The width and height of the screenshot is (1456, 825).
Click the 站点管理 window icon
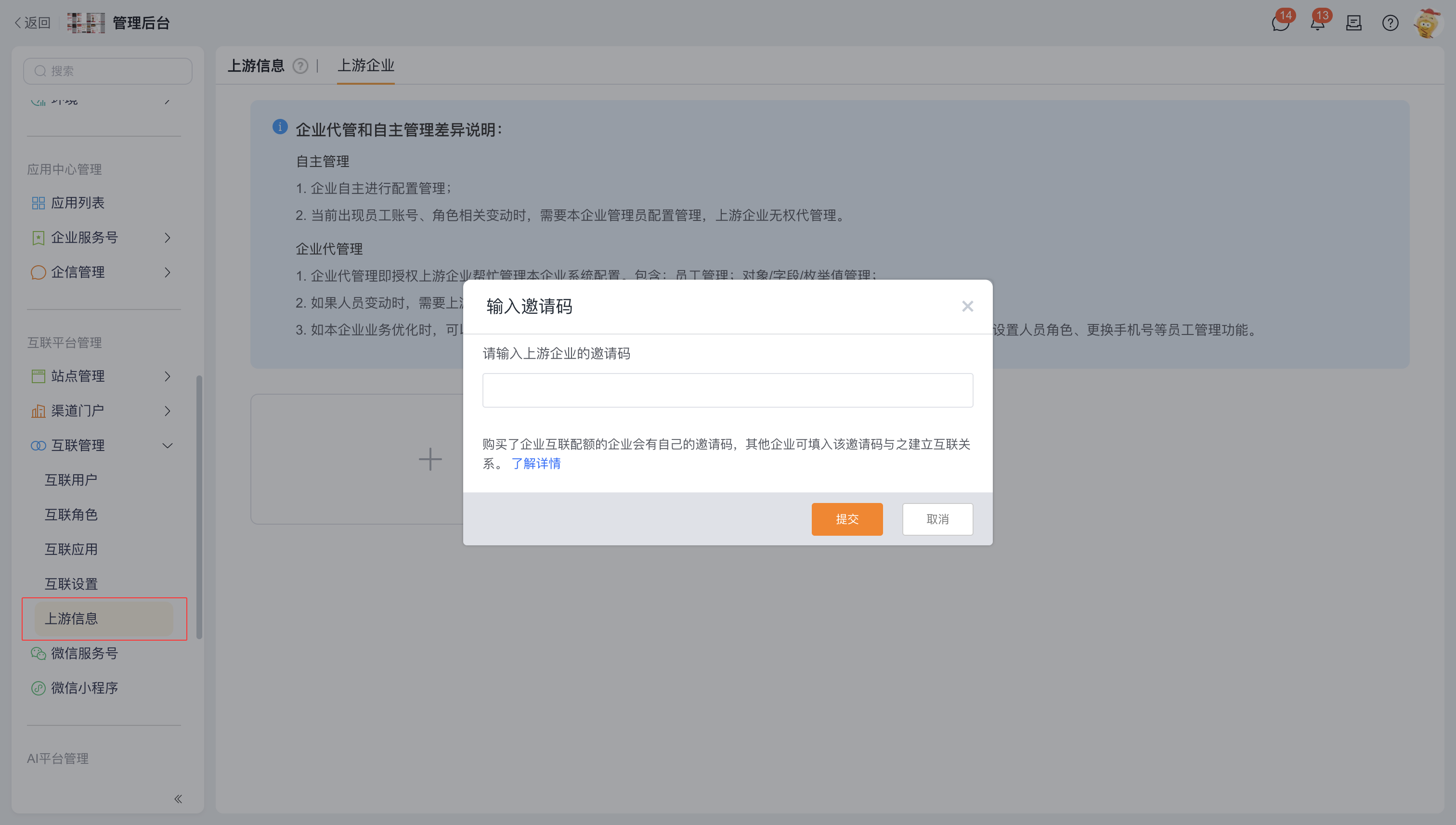click(38, 376)
